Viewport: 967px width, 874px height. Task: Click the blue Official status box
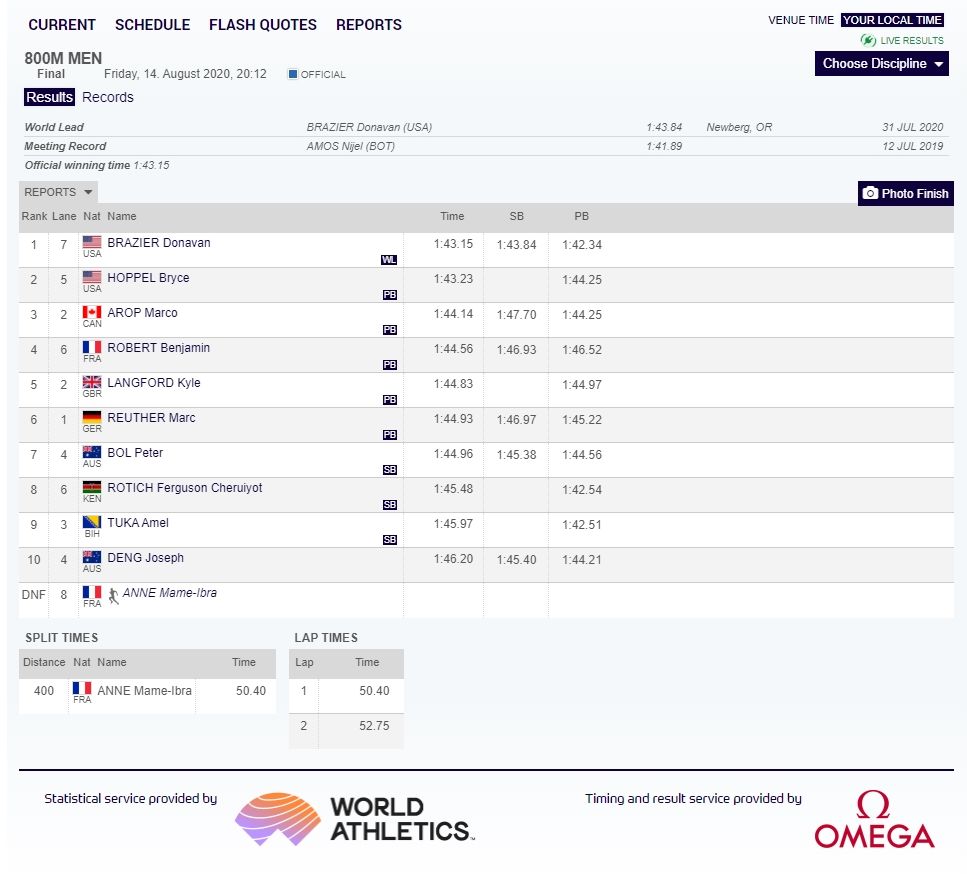tap(292, 74)
